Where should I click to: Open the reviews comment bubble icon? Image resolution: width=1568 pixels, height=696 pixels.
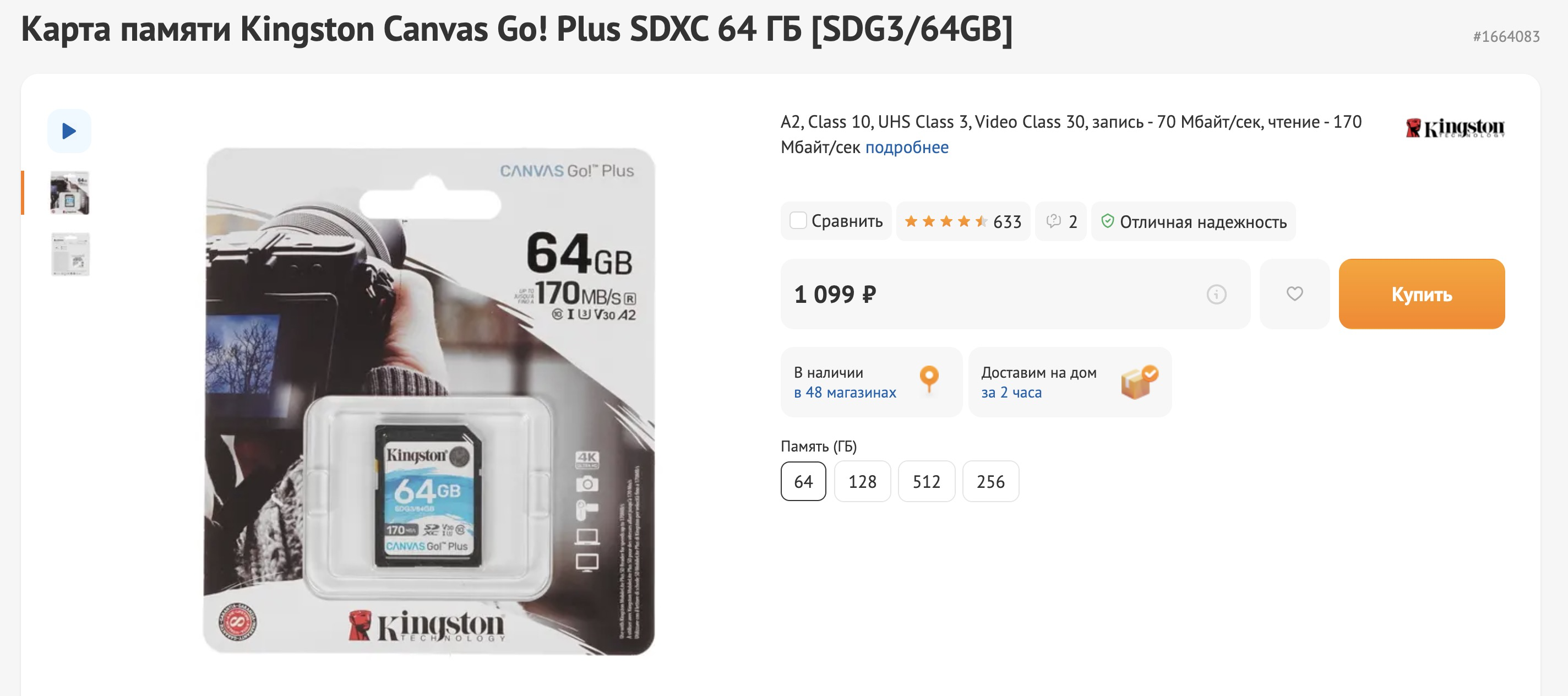tap(1054, 221)
